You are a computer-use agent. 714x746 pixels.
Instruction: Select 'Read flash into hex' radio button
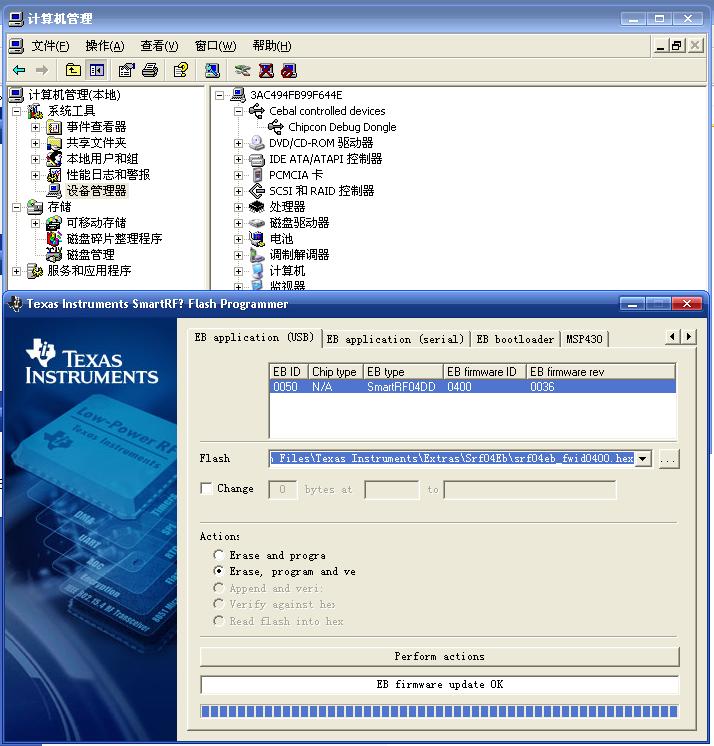coord(218,620)
